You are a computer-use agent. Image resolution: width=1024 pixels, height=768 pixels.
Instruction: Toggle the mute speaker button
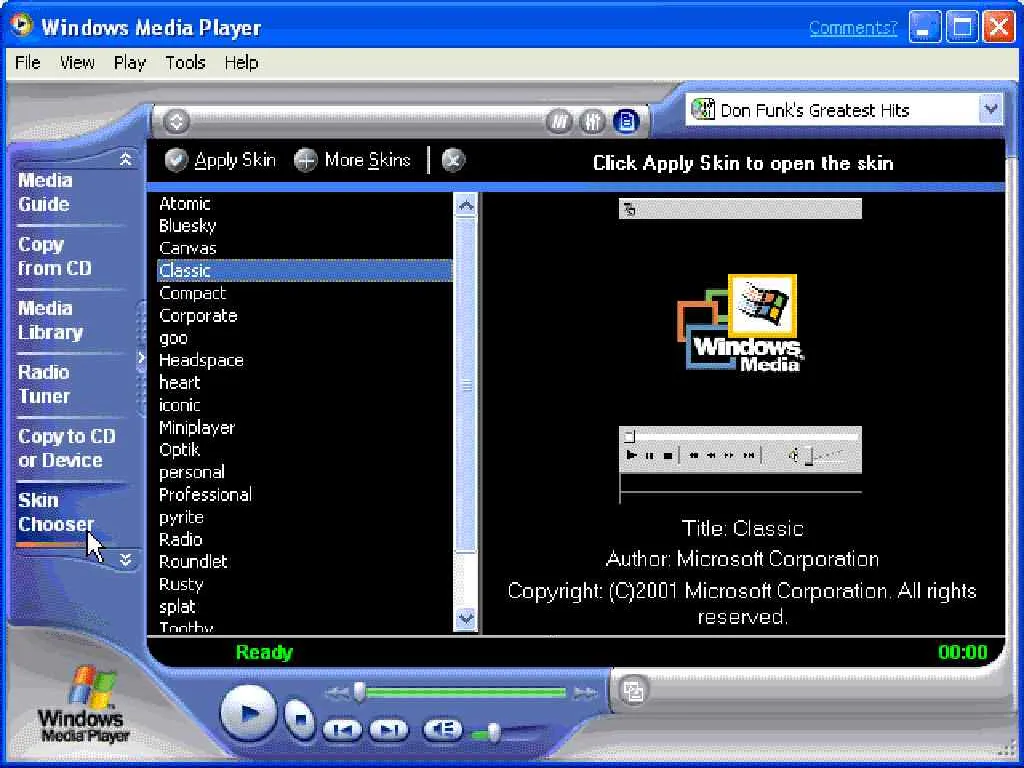click(x=442, y=729)
